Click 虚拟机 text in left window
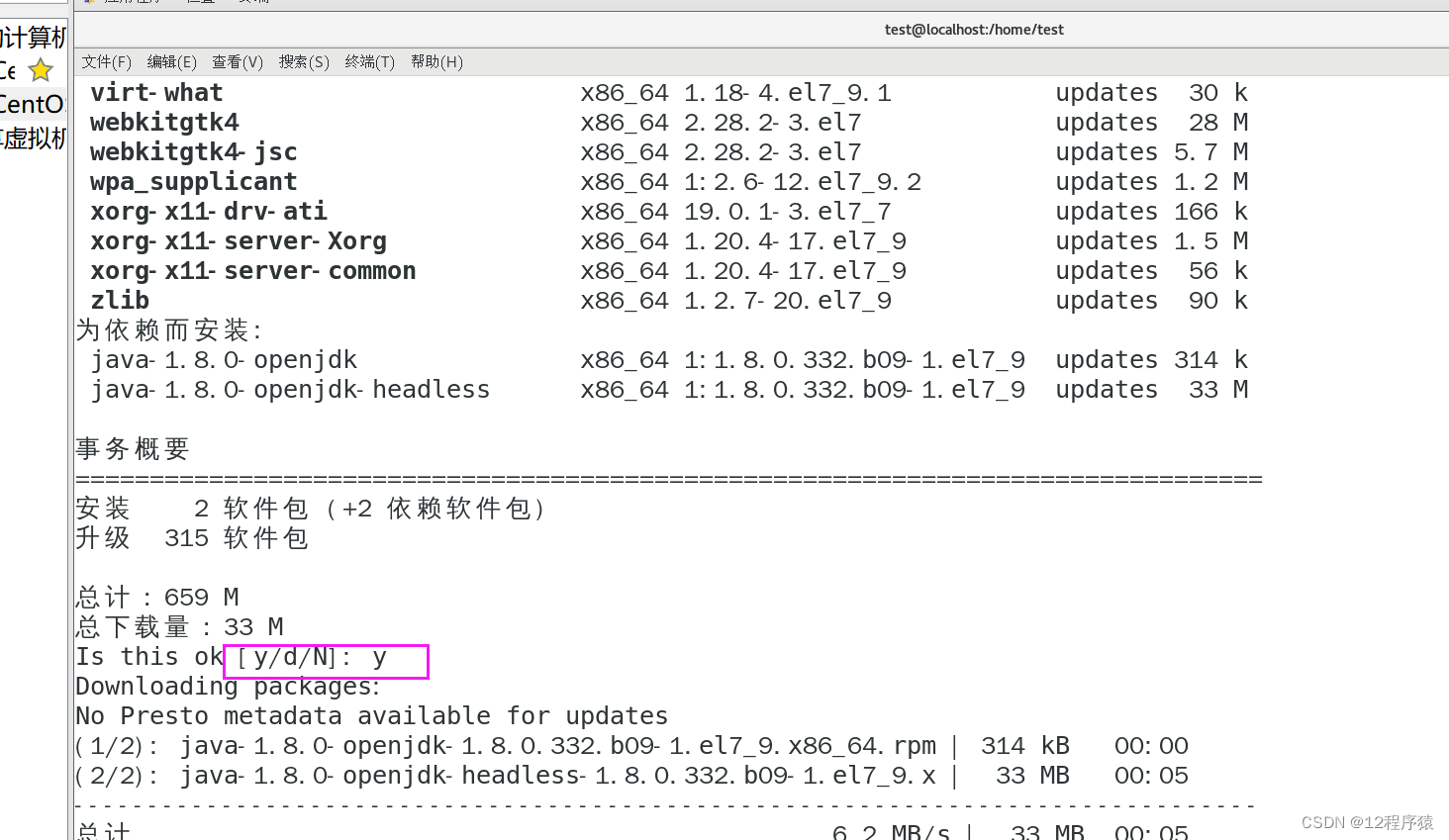Image resolution: width=1449 pixels, height=840 pixels. [x=34, y=138]
